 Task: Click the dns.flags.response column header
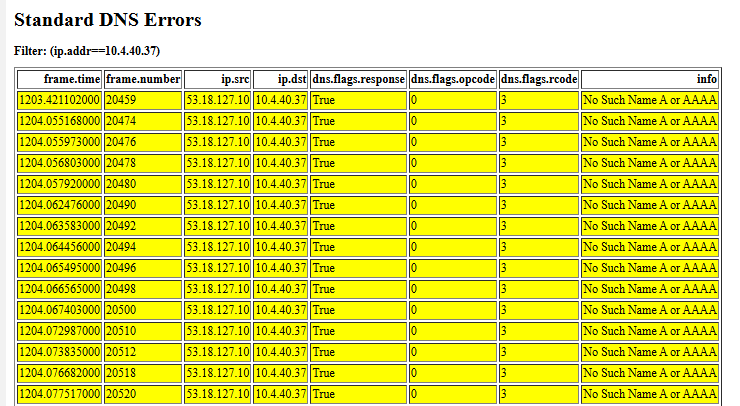(358, 78)
